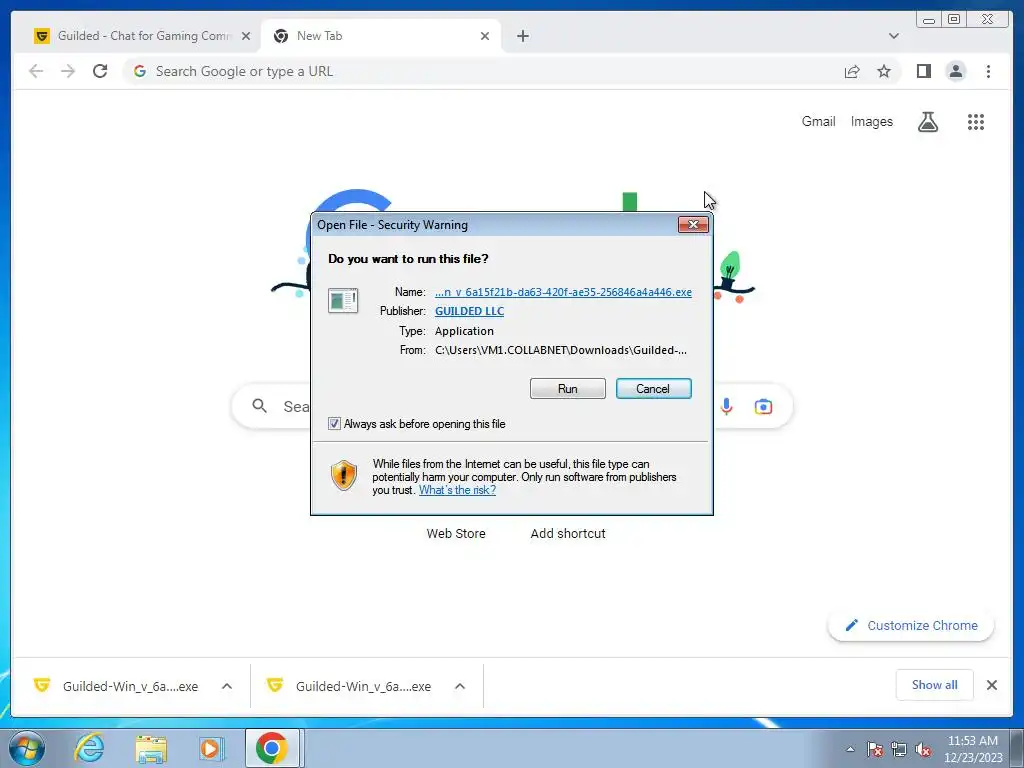Viewport: 1024px width, 768px height.
Task: Open the file name link ending in 256846a4a446.exe
Action: coord(563,292)
